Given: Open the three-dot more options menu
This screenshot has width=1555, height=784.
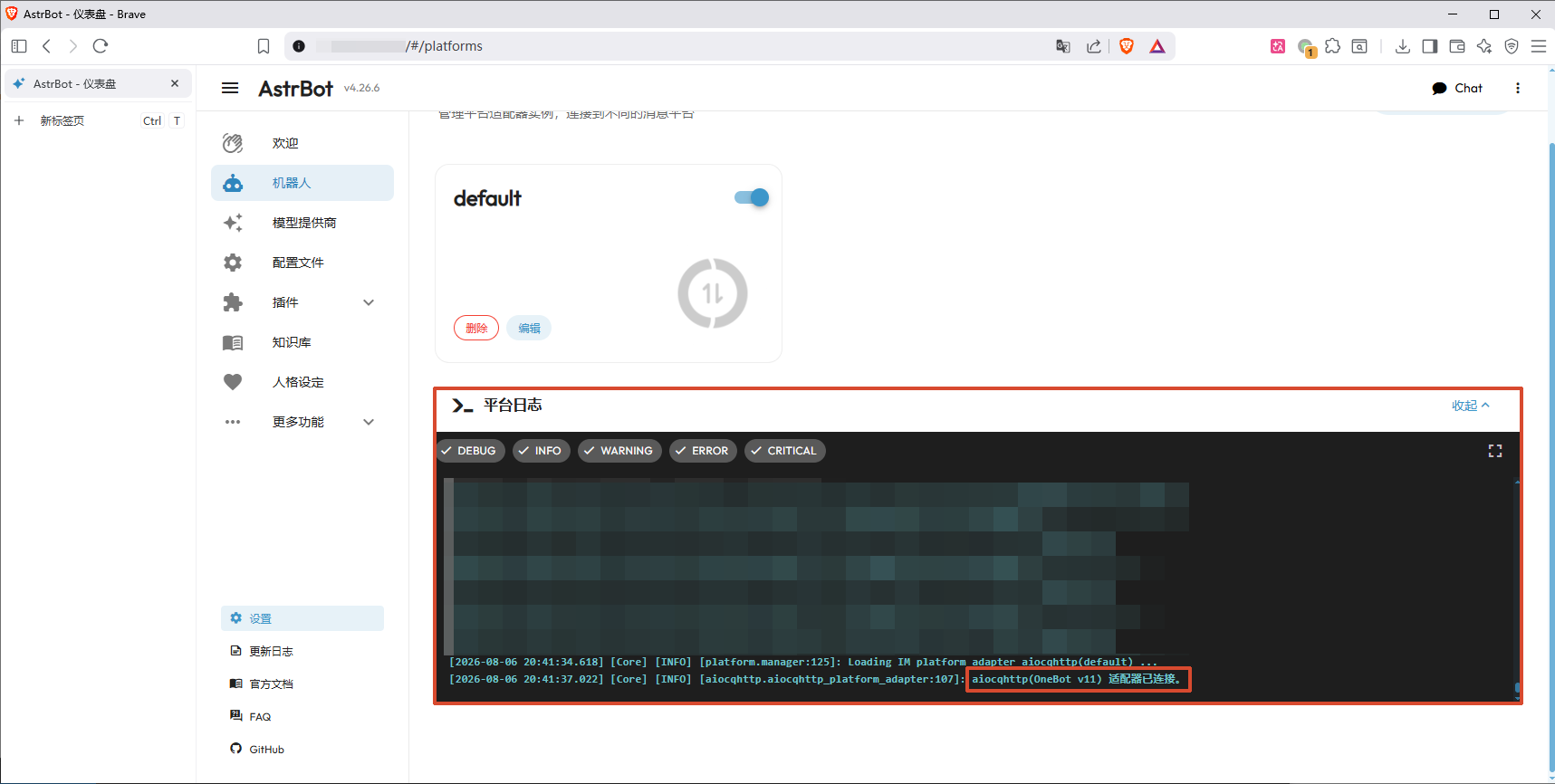Looking at the screenshot, I should click(x=1518, y=88).
